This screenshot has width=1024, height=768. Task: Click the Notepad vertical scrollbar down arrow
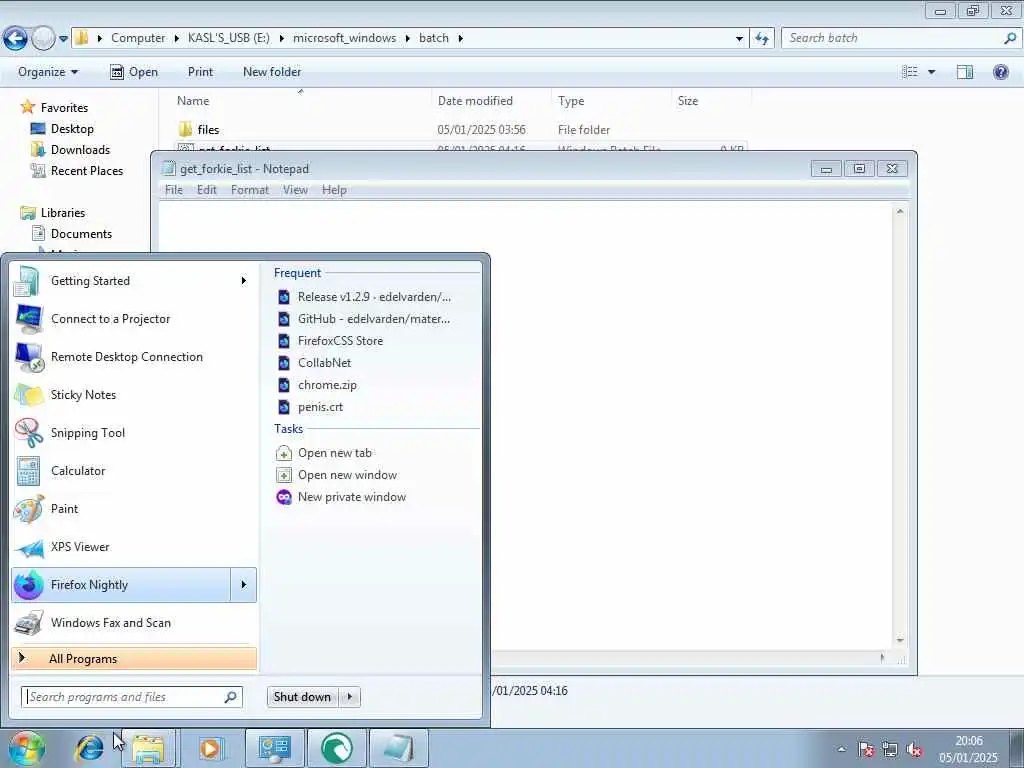tap(900, 640)
